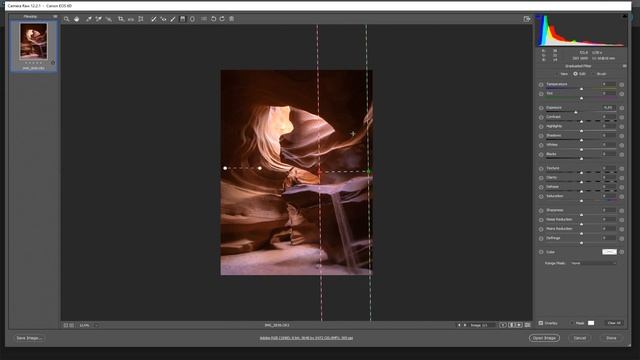Select the Transform tool
This screenshot has width=640, height=360.
[141, 19]
